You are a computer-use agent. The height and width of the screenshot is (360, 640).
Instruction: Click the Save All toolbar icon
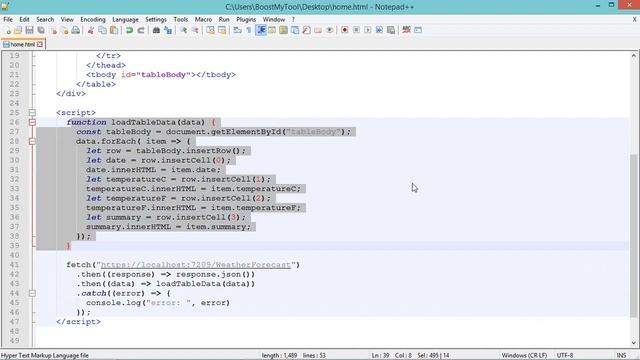[41, 30]
